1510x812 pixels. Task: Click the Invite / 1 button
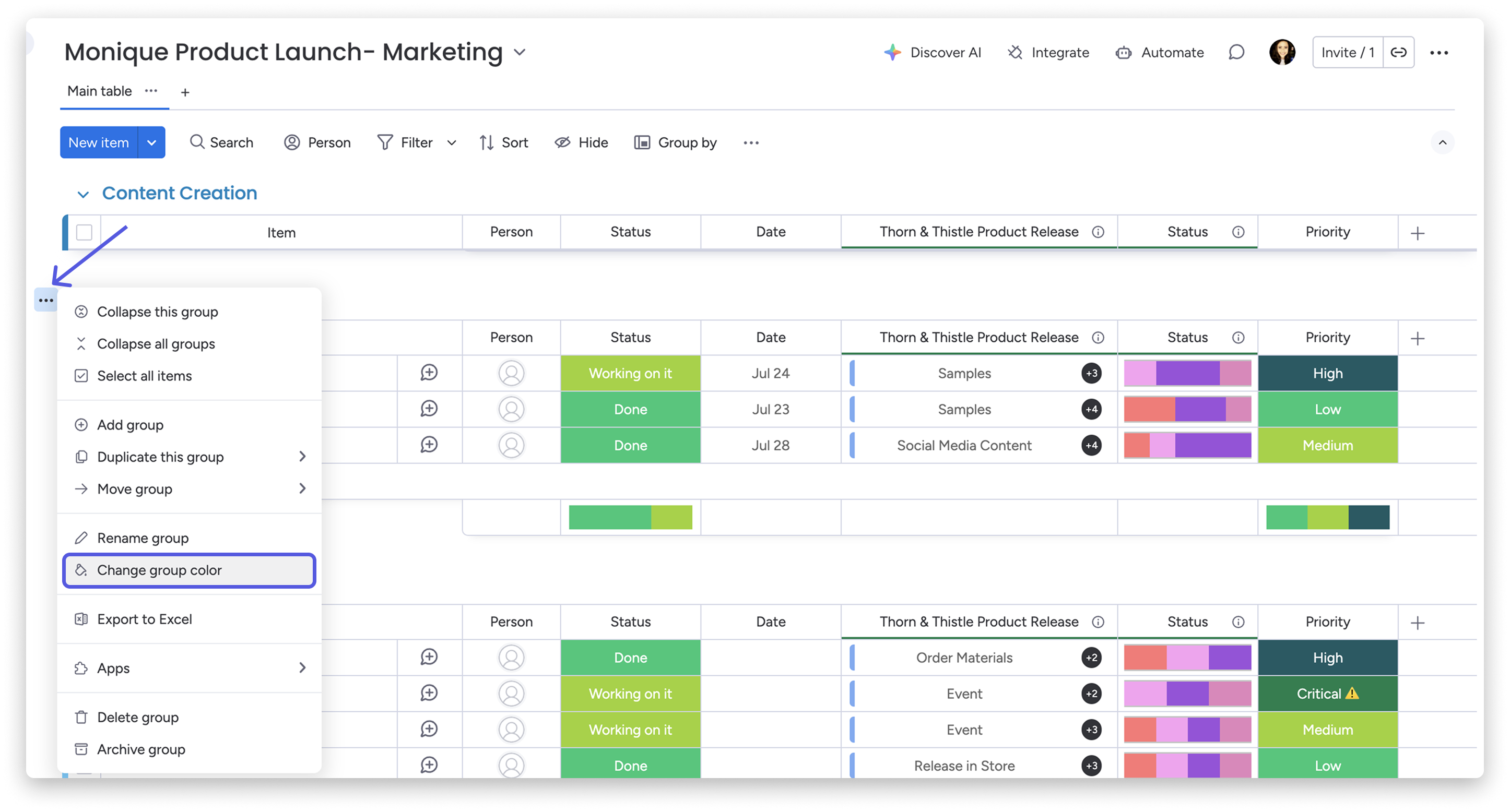pyautogui.click(x=1347, y=53)
